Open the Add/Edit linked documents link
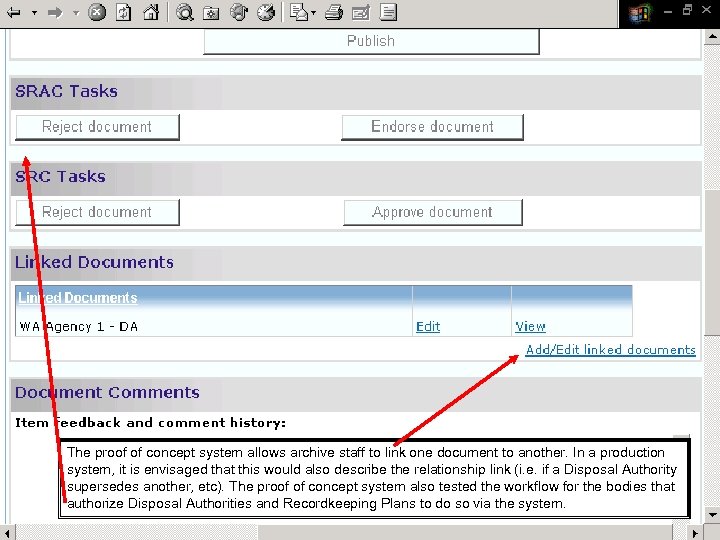The height and width of the screenshot is (540, 720). coord(610,350)
